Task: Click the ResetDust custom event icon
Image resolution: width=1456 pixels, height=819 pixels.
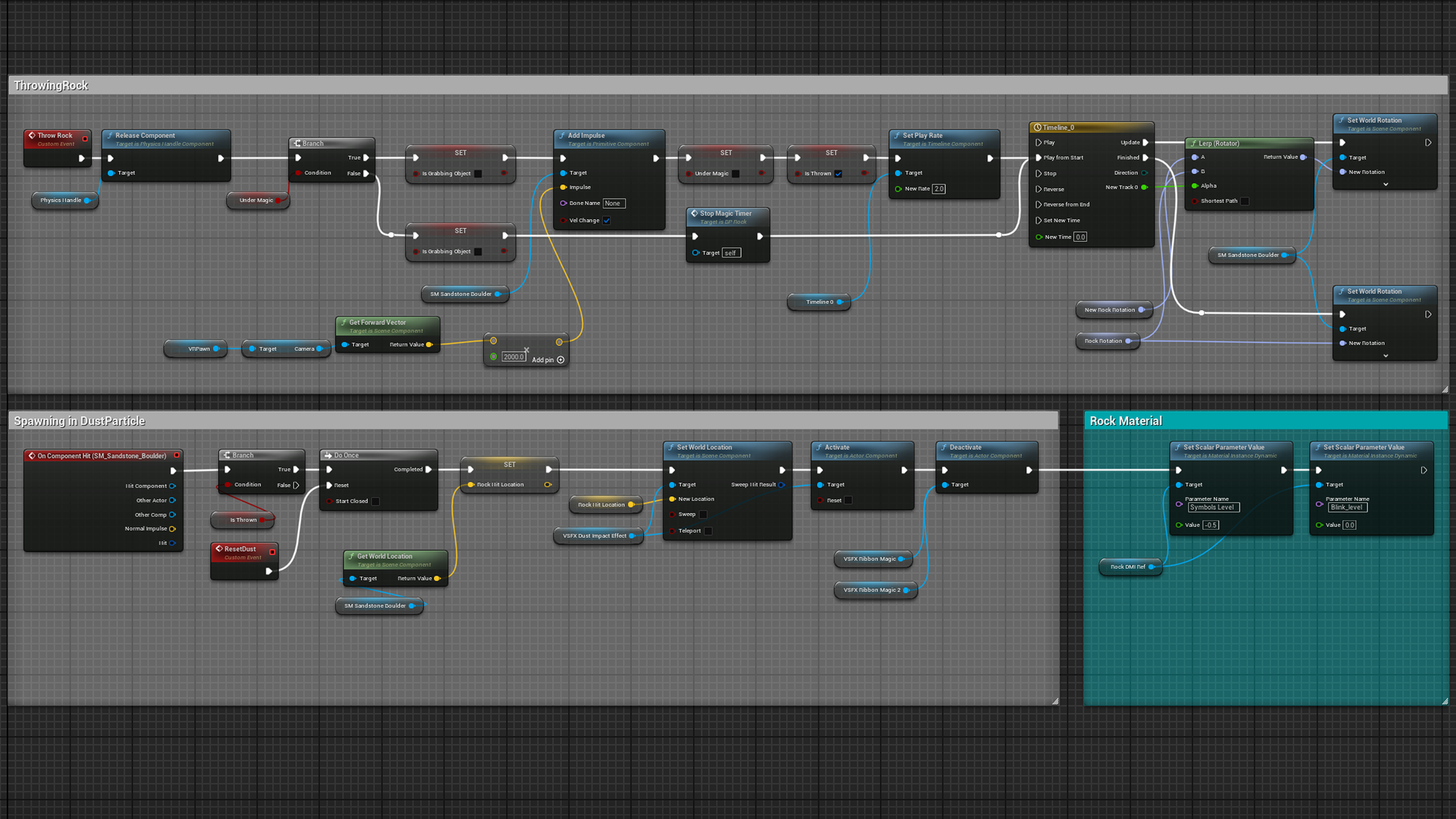Action: [219, 549]
